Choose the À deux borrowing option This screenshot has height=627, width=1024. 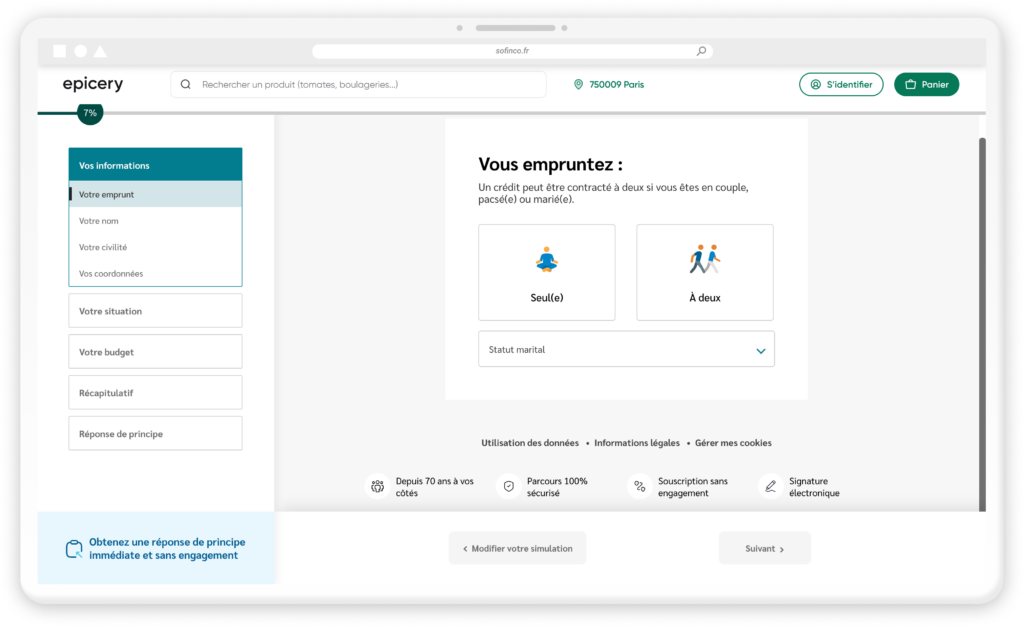(x=704, y=272)
